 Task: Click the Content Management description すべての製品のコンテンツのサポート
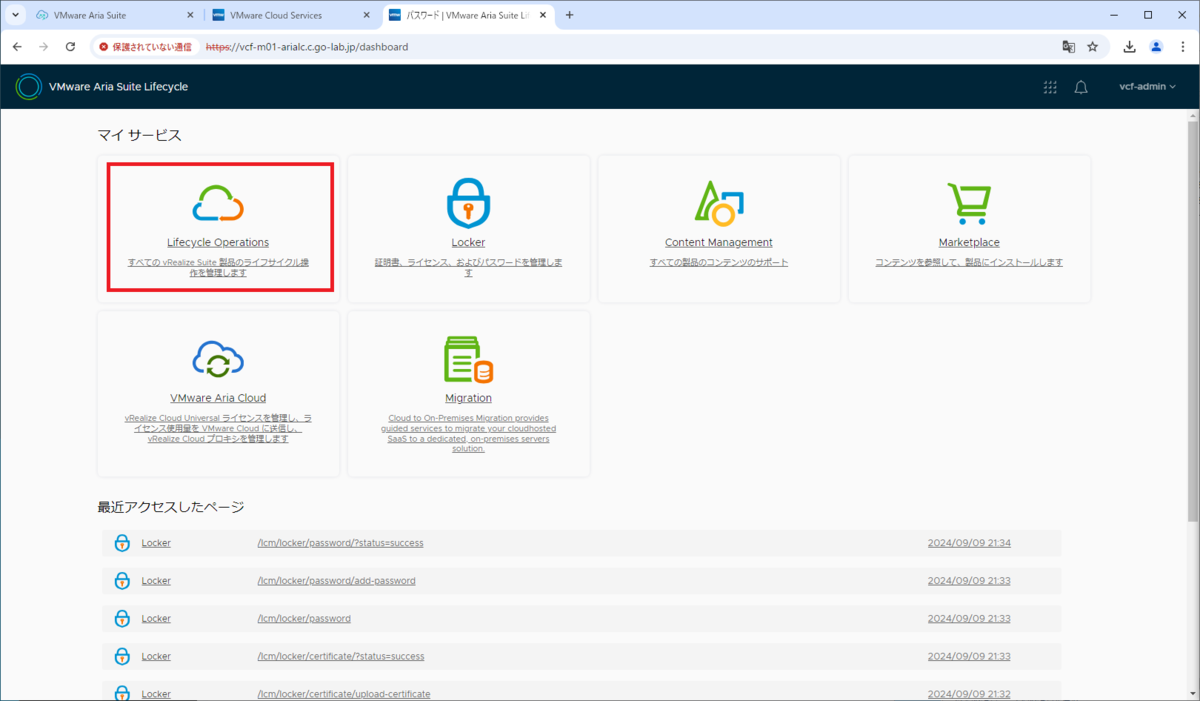point(718,263)
